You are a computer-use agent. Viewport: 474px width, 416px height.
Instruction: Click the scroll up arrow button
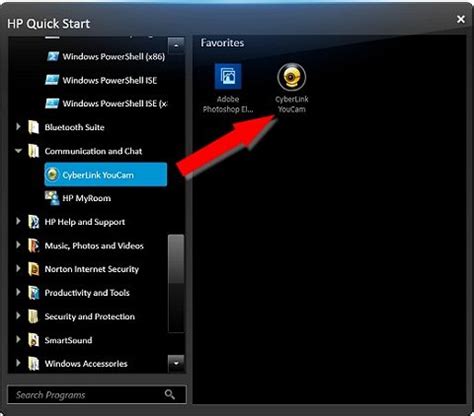176,45
